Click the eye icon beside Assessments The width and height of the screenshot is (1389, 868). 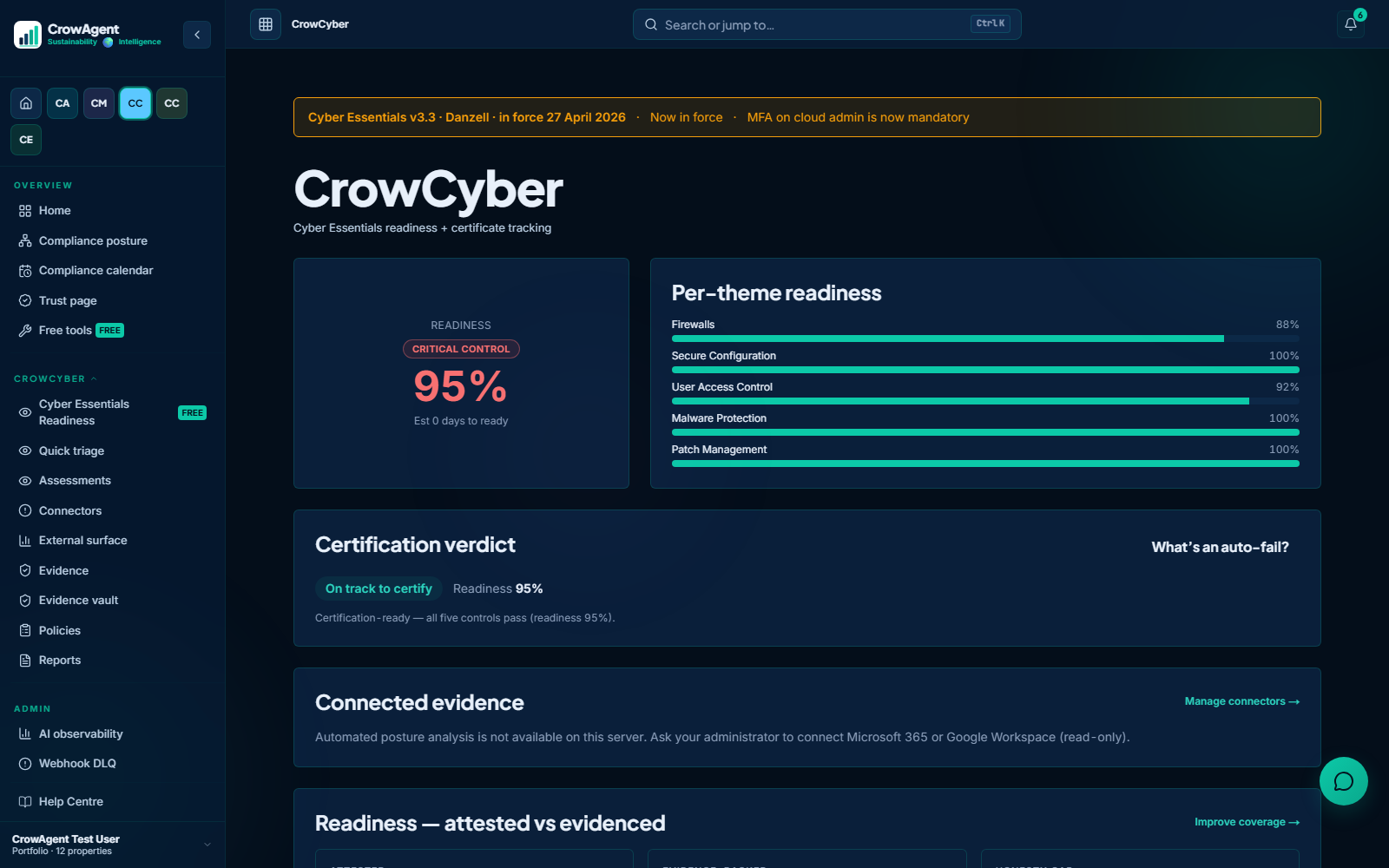(x=25, y=481)
